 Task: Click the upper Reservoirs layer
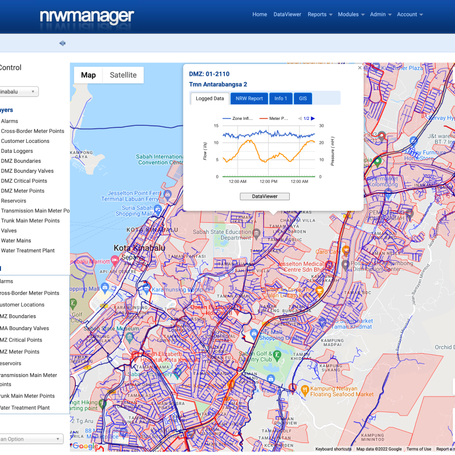[13, 201]
